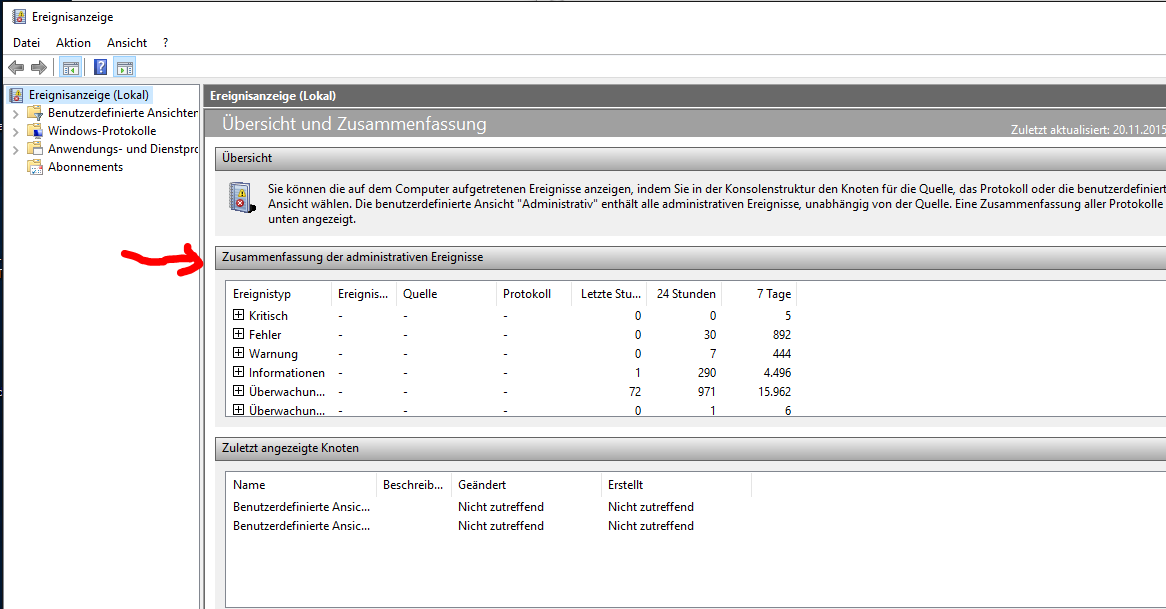Click the event log icon in Übersicht section
Viewport: 1166px width, 609px height.
(x=242, y=198)
